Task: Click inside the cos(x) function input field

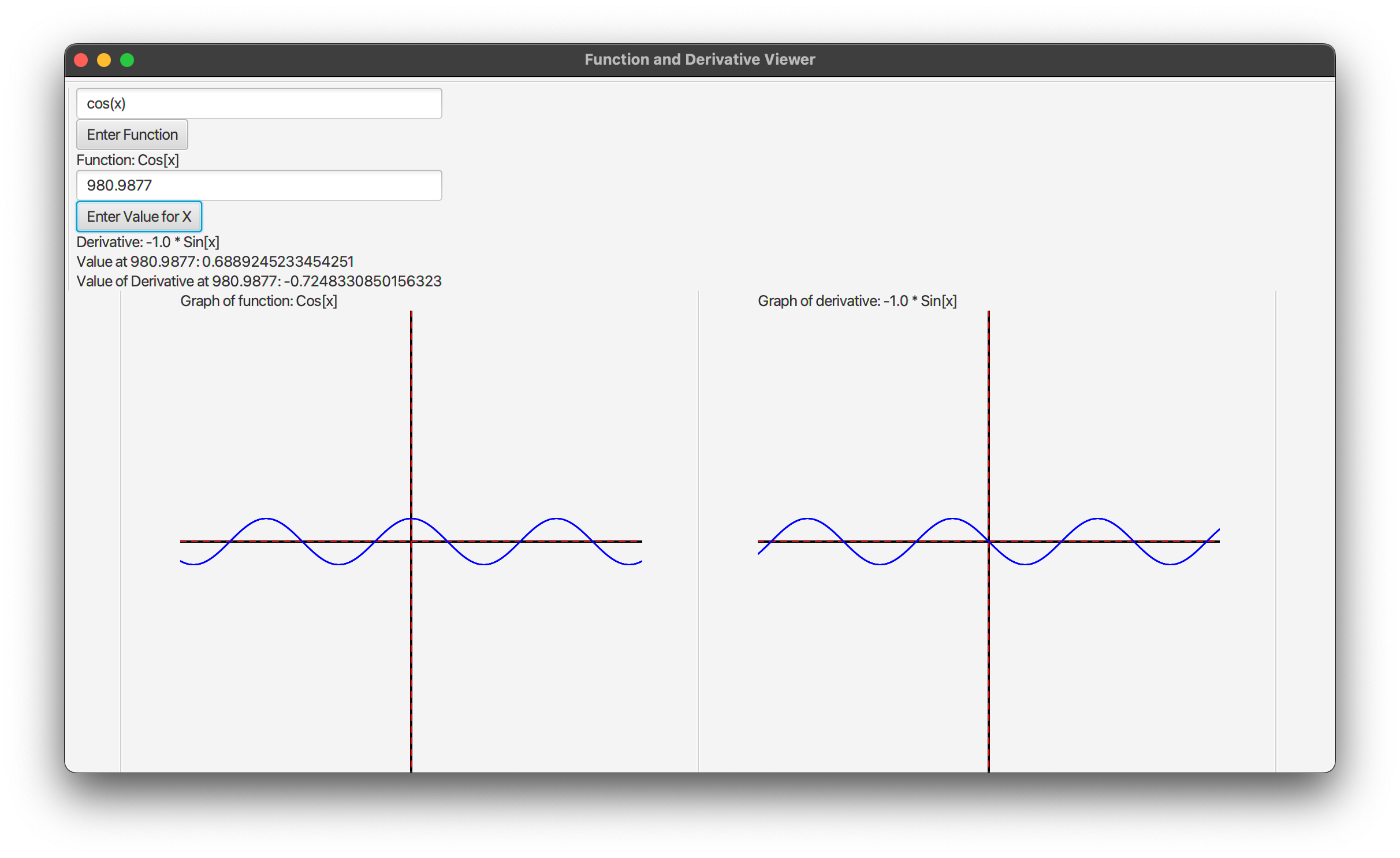Action: [x=259, y=103]
